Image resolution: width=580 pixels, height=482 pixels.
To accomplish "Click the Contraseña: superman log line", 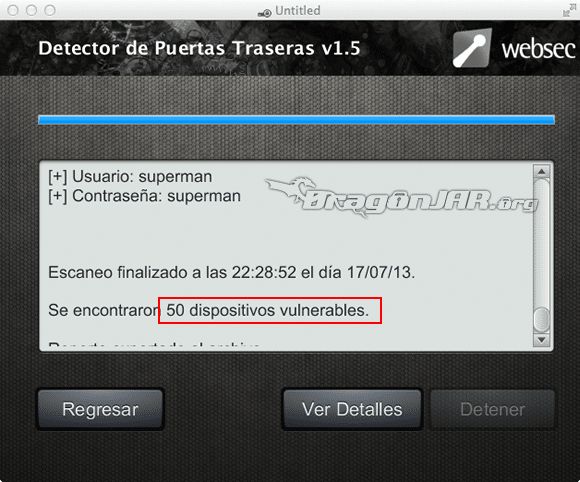I will pos(144,196).
